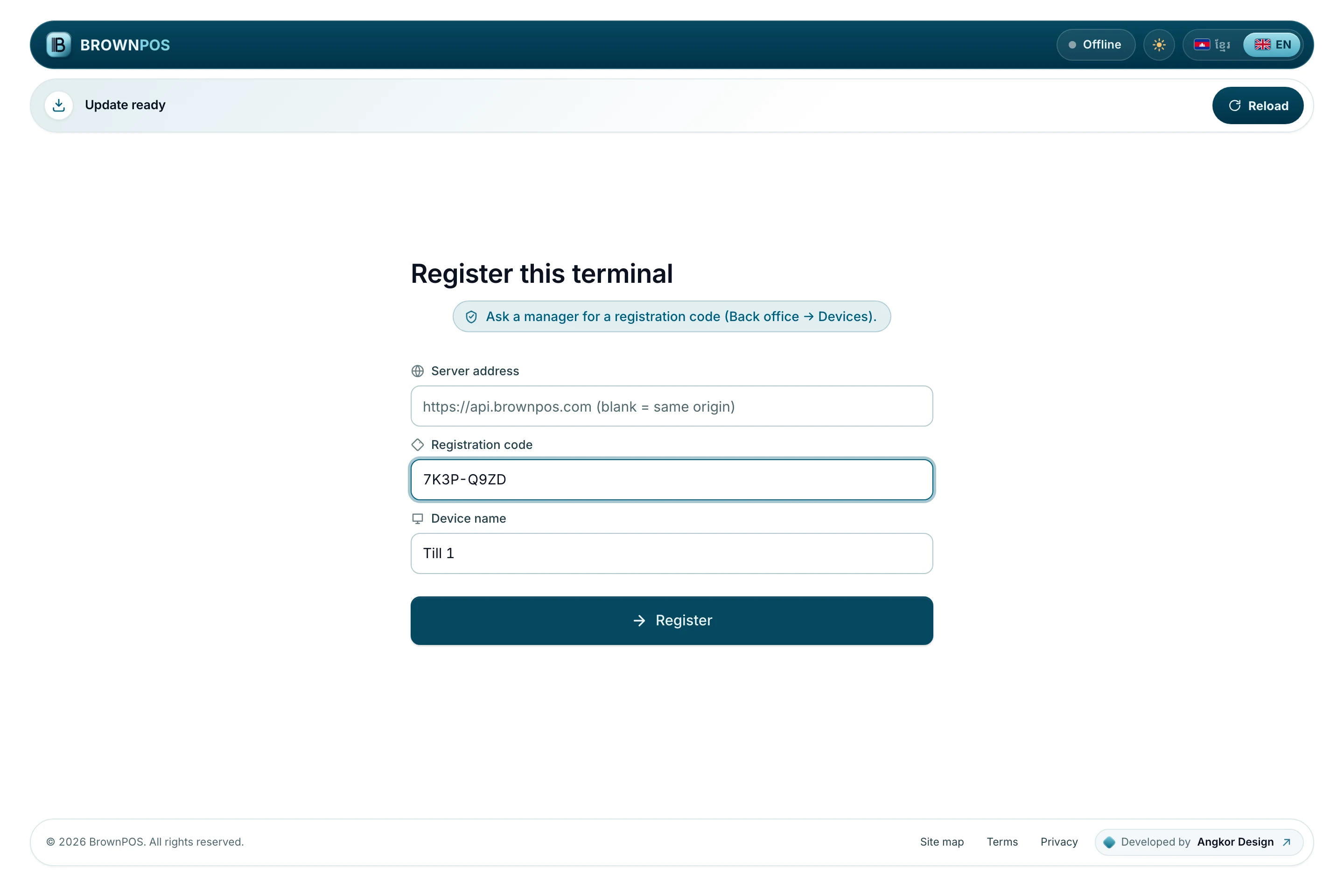Click the BROWNPOS brand text
Viewport: 1344px width, 896px height.
point(125,45)
